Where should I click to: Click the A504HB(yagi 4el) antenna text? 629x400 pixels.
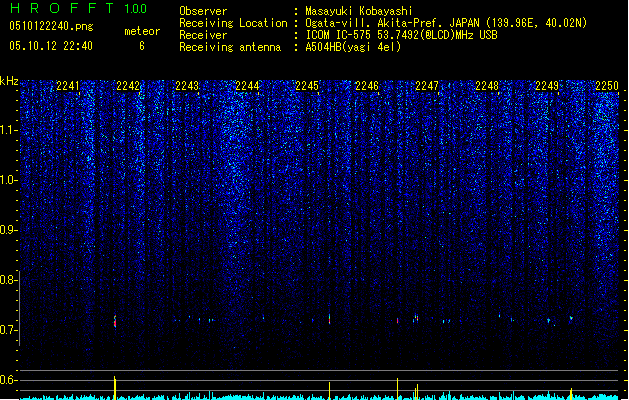click(x=353, y=47)
